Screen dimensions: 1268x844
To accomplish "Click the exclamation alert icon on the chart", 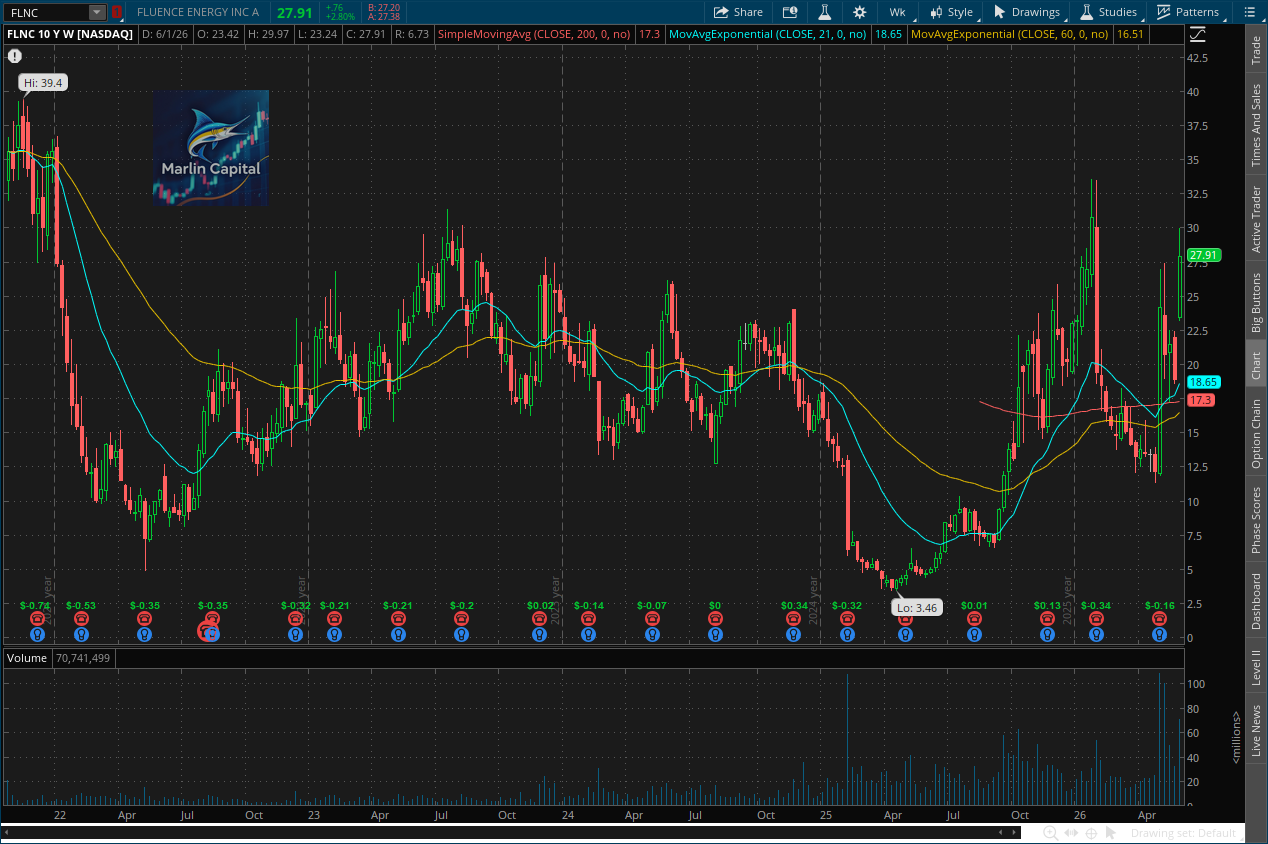I will click(15, 56).
